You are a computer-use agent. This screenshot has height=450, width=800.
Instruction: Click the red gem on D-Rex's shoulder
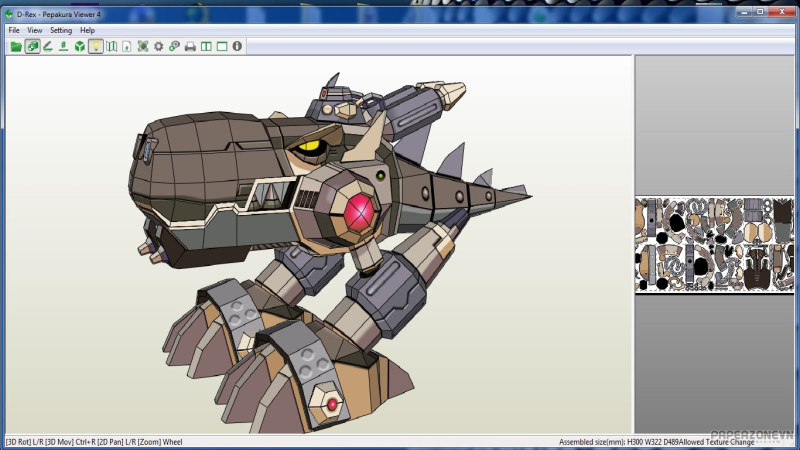(x=360, y=211)
